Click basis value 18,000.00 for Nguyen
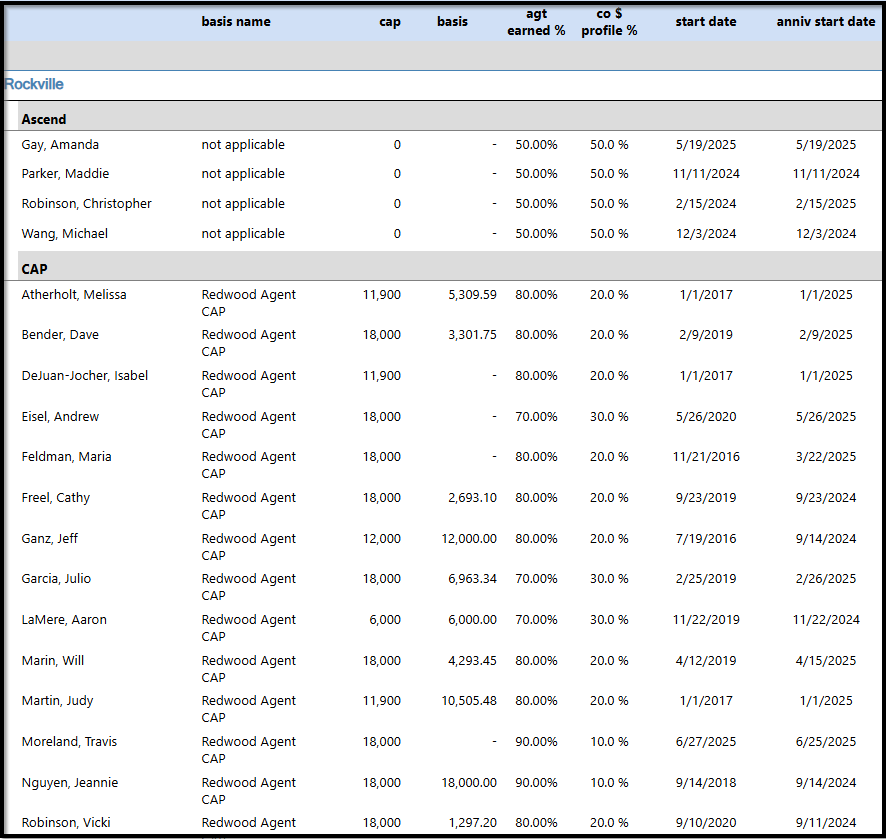The image size is (886, 839). click(x=469, y=783)
